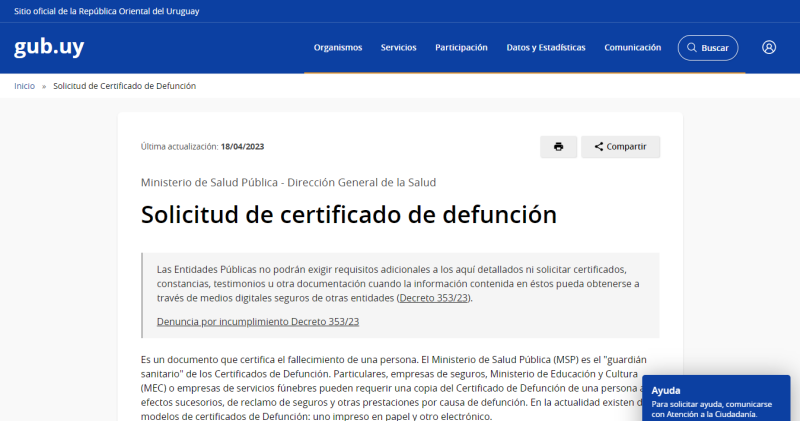
Task: Select Servicios in the navigation bar
Action: point(398,48)
